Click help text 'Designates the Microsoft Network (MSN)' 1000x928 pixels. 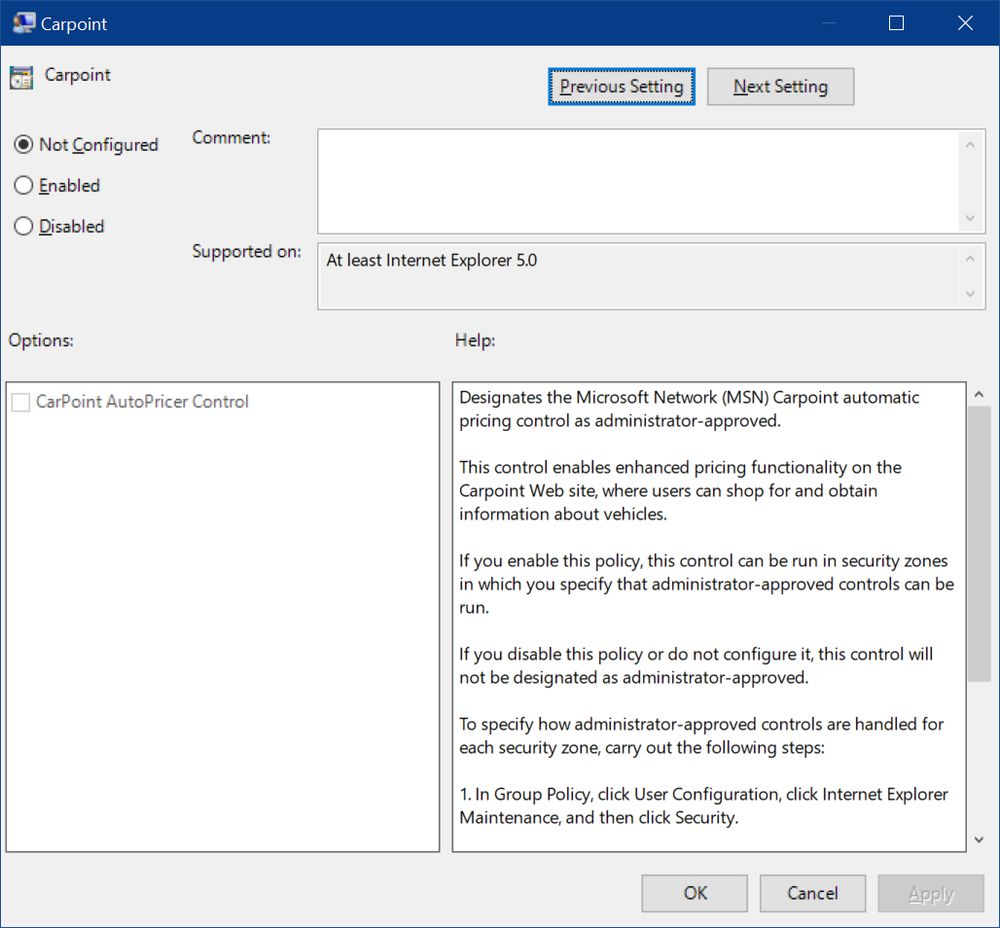(614, 397)
